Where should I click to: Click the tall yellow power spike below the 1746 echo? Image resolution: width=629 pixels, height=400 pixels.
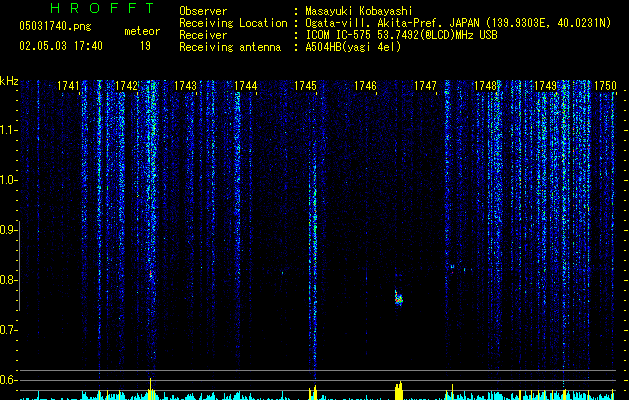(x=398, y=390)
